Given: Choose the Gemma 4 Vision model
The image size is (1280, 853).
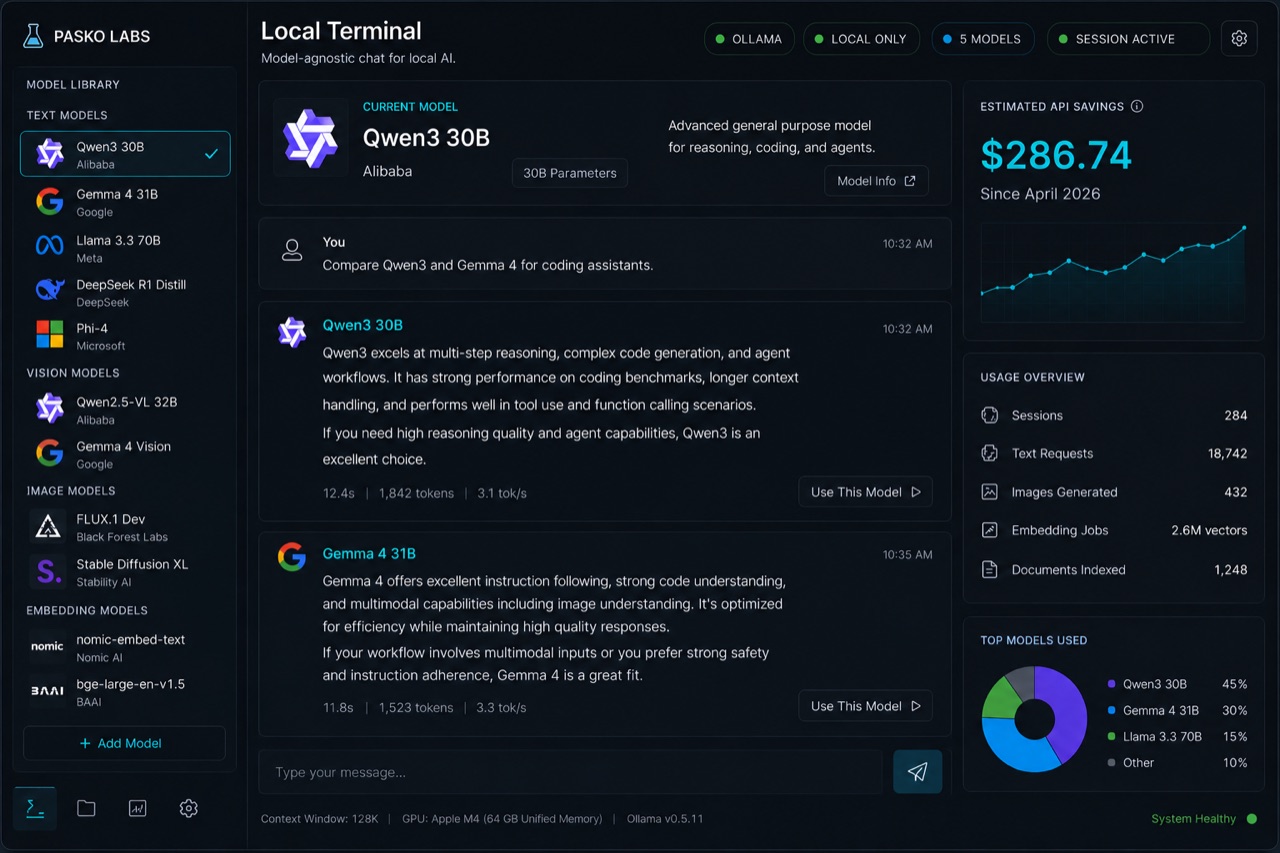Looking at the screenshot, I should 125,454.
